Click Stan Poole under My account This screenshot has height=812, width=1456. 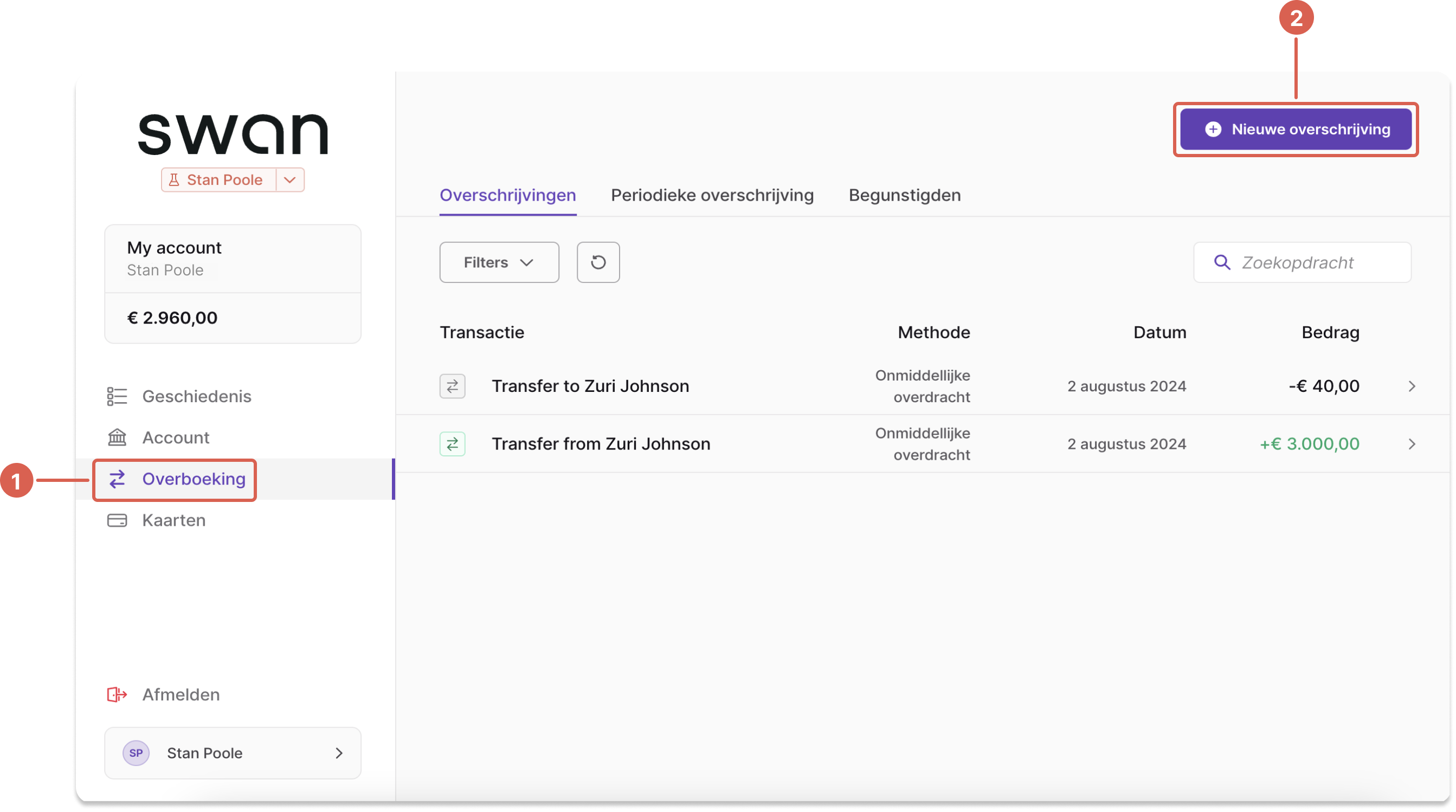pos(165,270)
